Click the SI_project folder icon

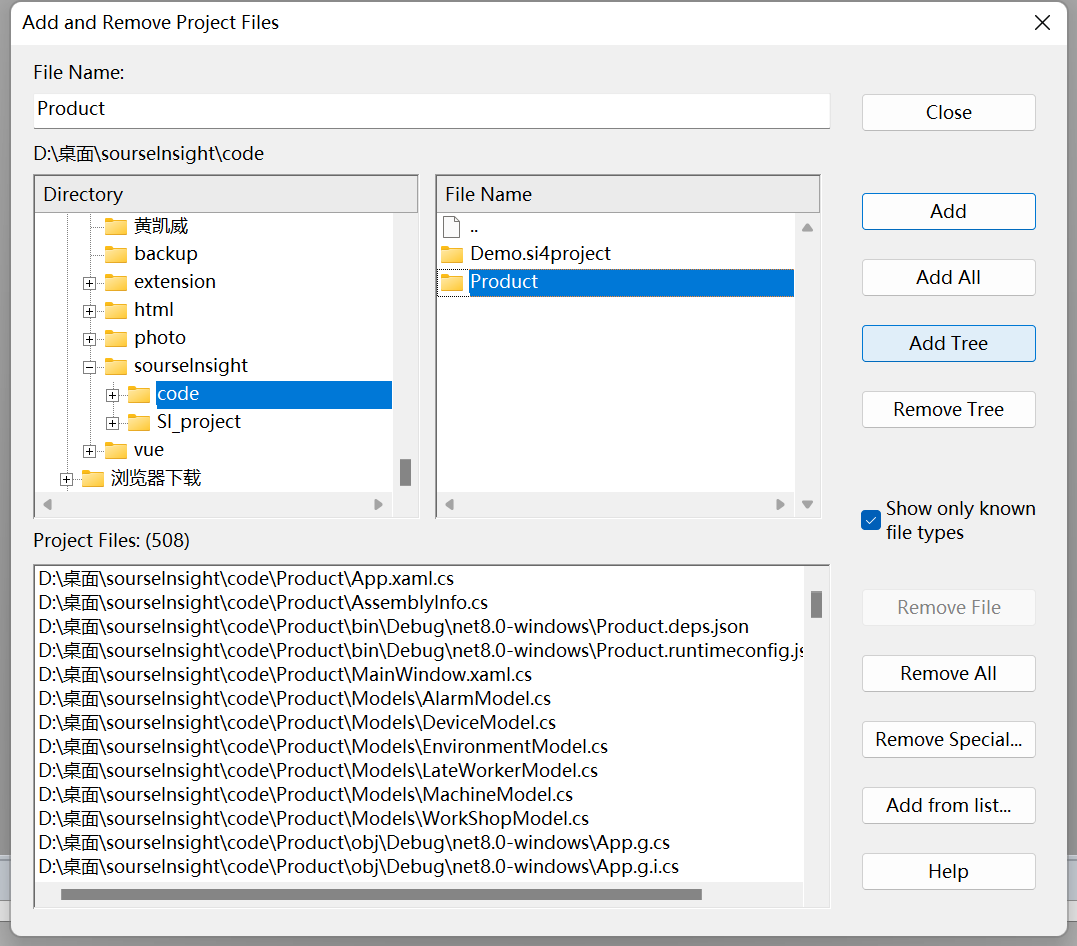pos(139,423)
